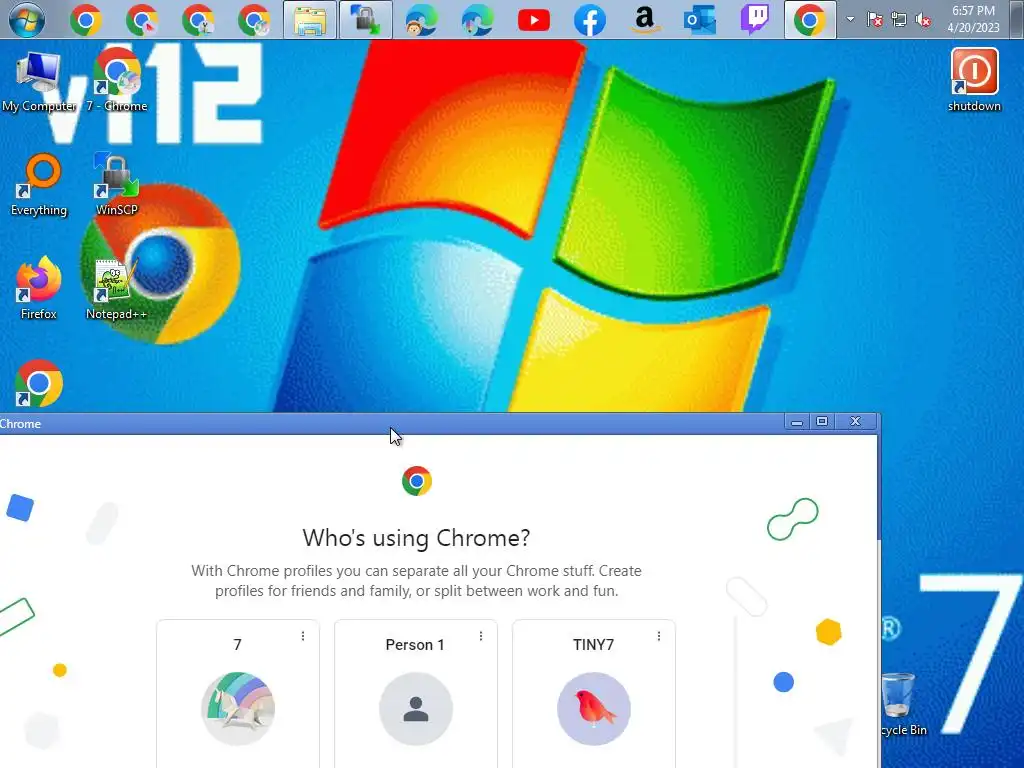The height and width of the screenshot is (768, 1024).
Task: Choose the TINY7 red bird avatar
Action: 594,709
